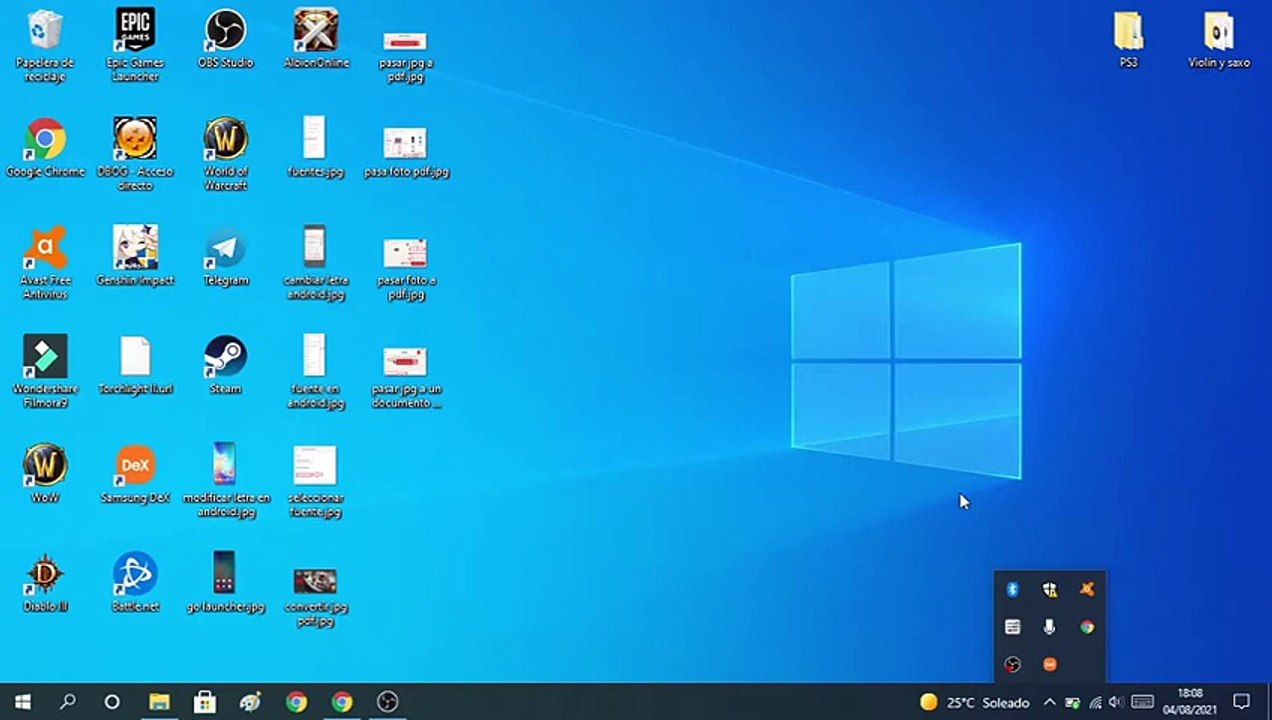The image size is (1272, 720).
Task: Select the Diablo III desktop shortcut
Action: (45, 583)
